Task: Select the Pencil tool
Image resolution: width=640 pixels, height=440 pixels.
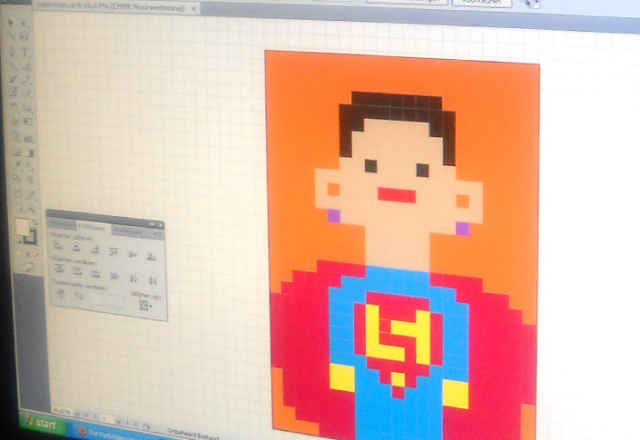Action: [x=26, y=80]
